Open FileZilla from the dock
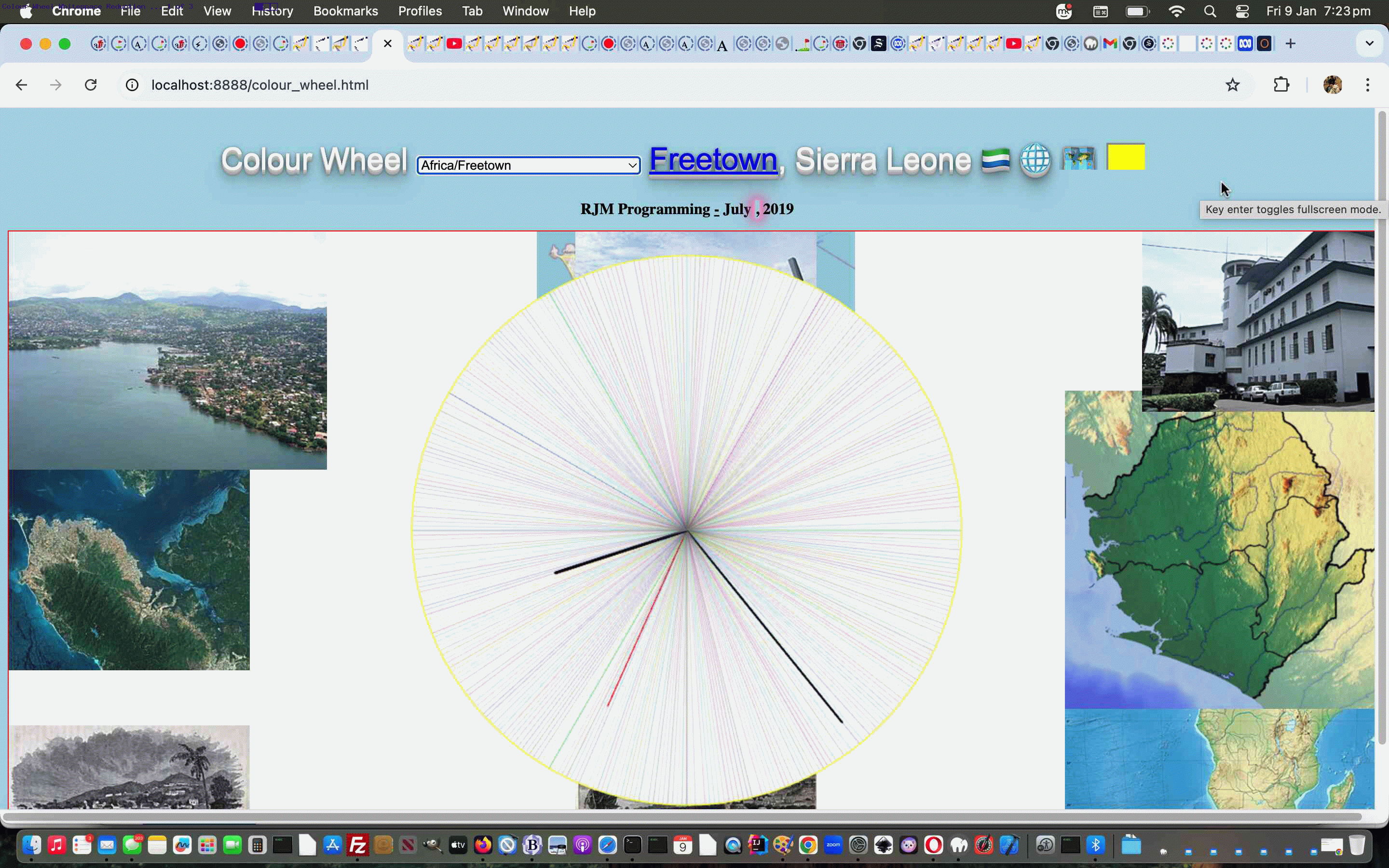Viewport: 1389px width, 868px height. tap(357, 845)
